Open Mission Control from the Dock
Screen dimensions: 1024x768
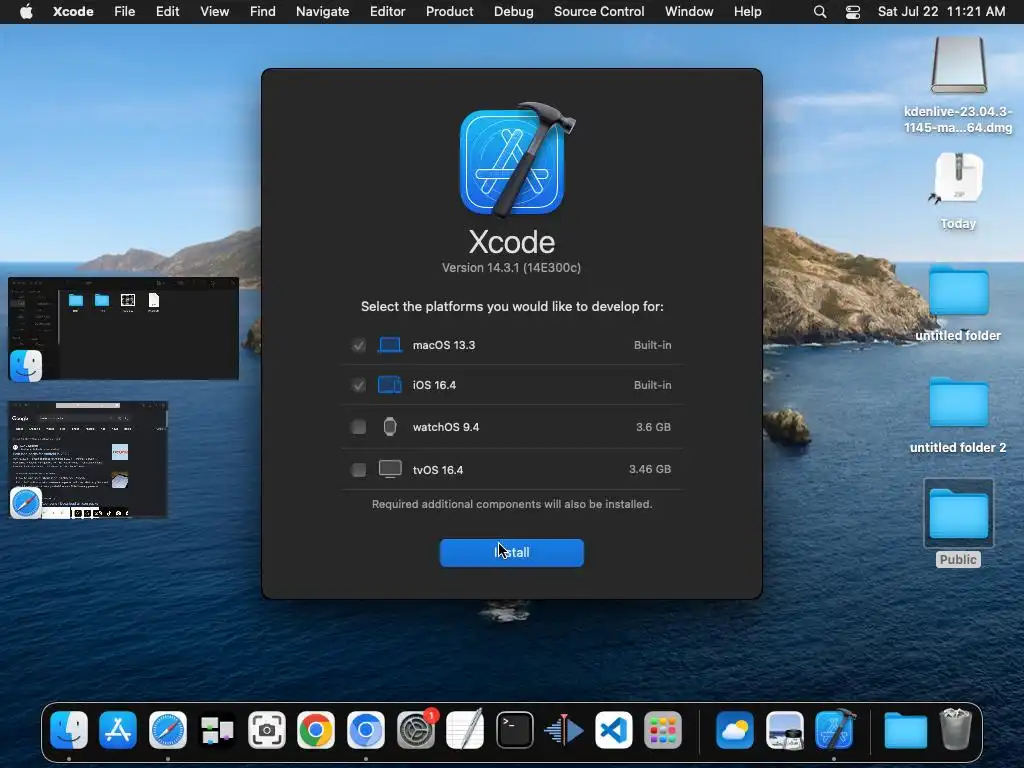[x=217, y=729]
